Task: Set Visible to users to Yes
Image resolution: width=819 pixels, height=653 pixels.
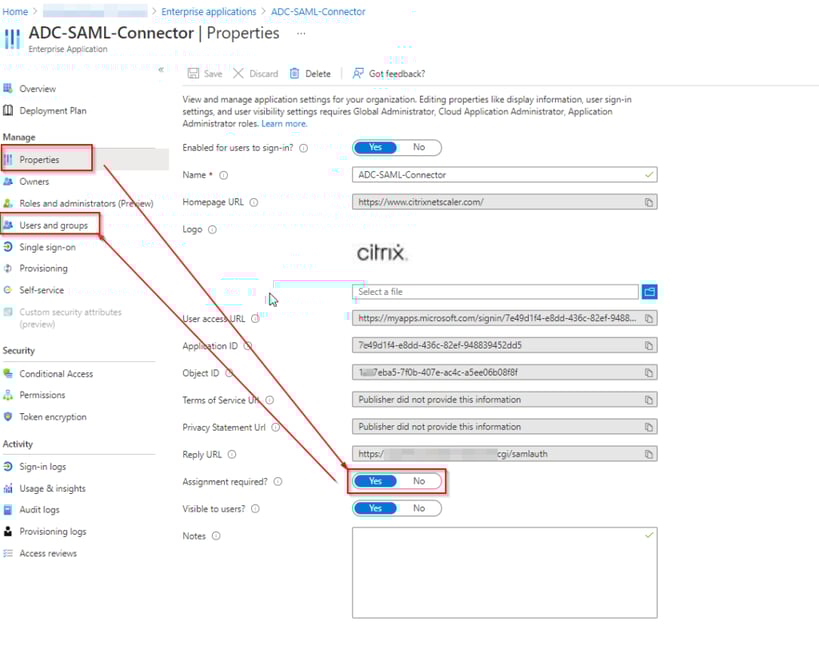Action: click(x=375, y=508)
